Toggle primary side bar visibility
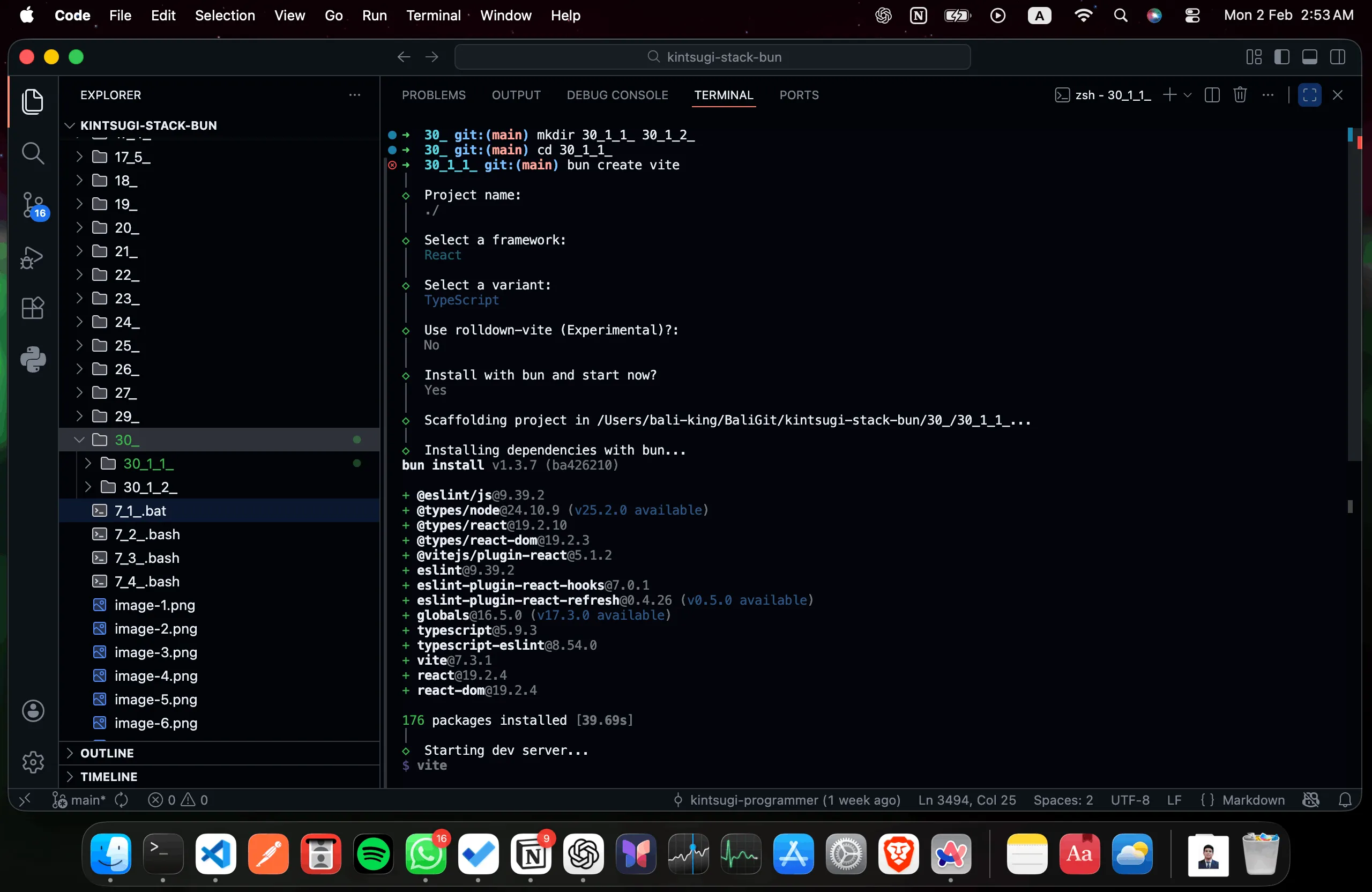This screenshot has width=1372, height=892. (x=1281, y=57)
